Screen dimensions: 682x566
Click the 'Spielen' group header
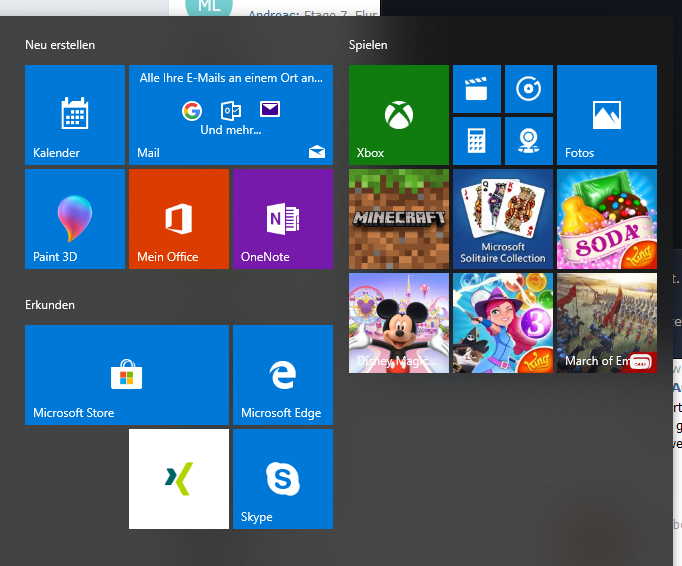(368, 45)
